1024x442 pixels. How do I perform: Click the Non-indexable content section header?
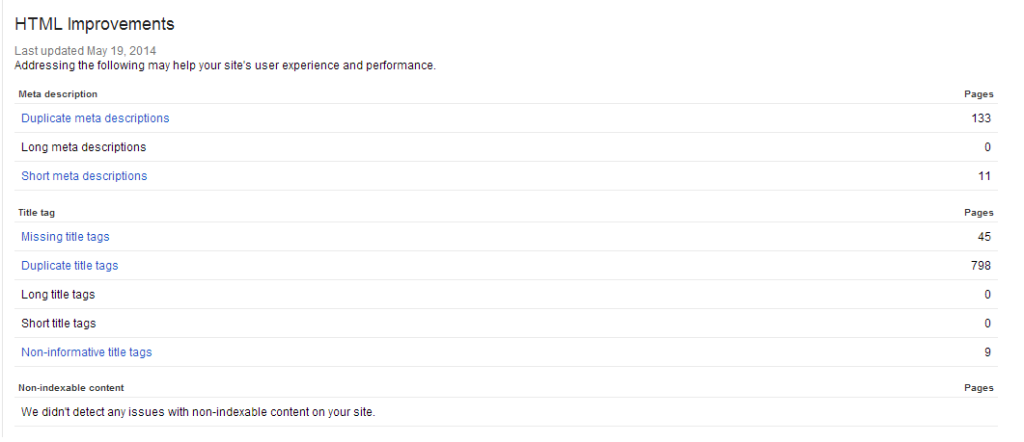point(71,388)
